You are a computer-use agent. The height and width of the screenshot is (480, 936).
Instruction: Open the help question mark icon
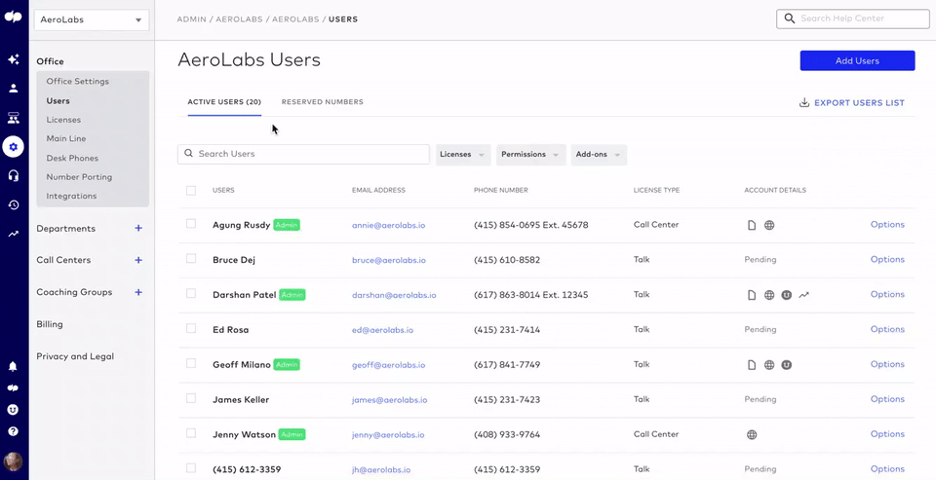coord(13,431)
